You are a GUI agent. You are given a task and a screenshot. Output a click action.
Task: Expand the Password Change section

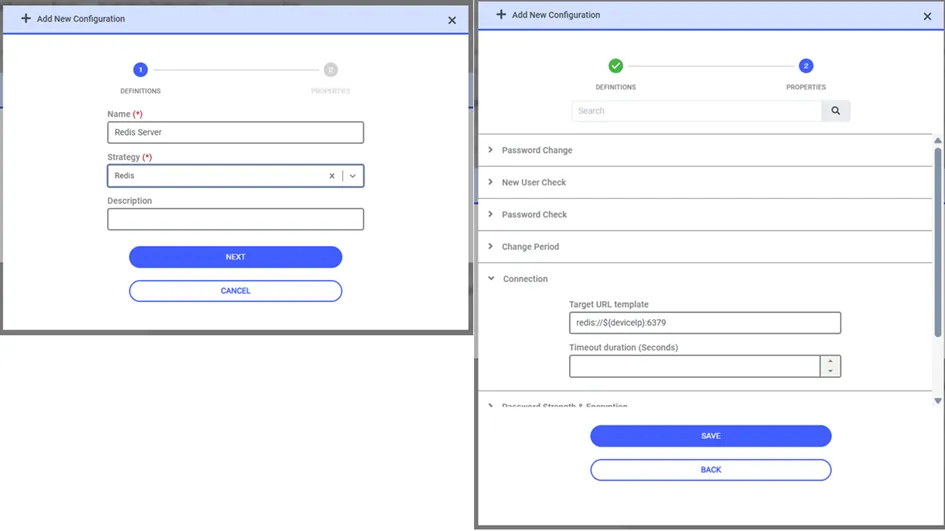705,150
